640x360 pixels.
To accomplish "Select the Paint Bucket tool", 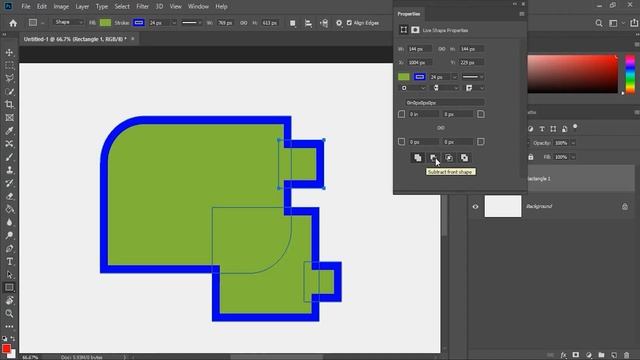I will click(9, 209).
